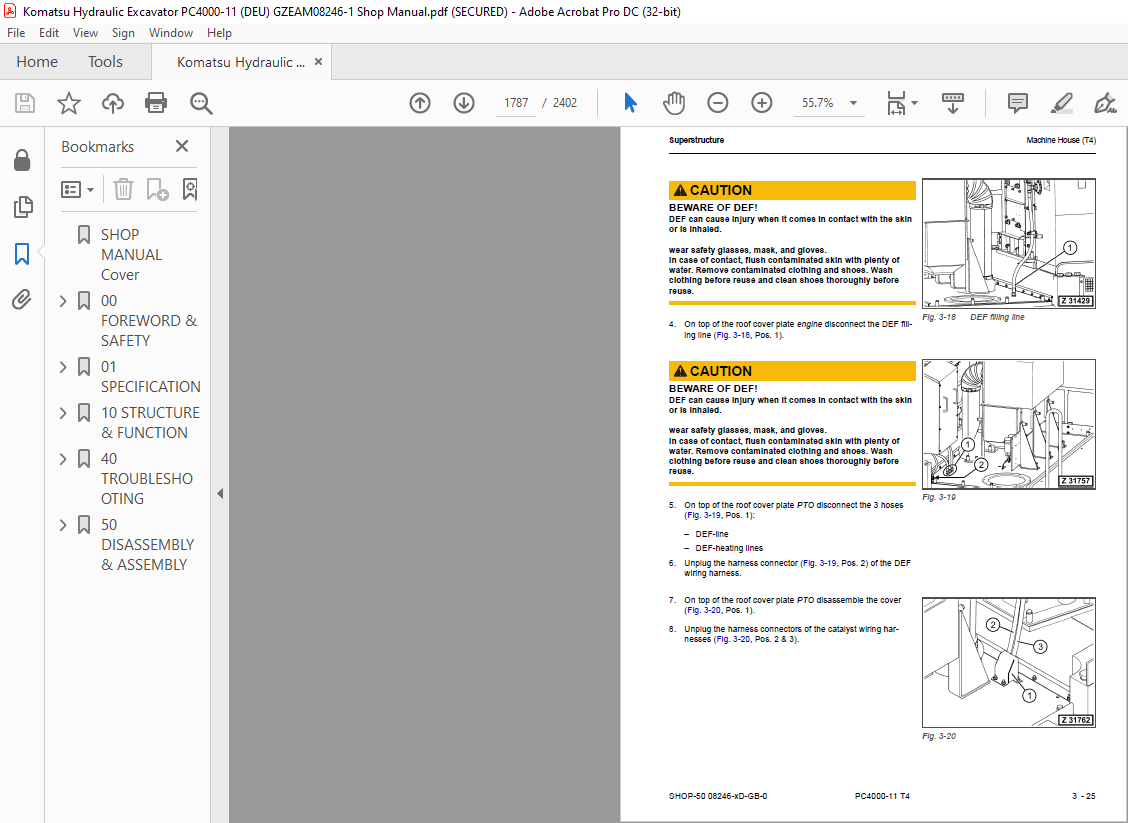Image resolution: width=1128 pixels, height=823 pixels.
Task: Open the Help menu
Action: pyautogui.click(x=219, y=32)
